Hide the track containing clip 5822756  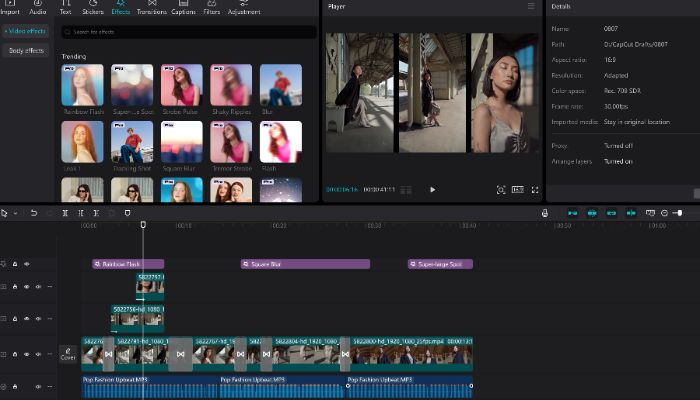(x=27, y=319)
